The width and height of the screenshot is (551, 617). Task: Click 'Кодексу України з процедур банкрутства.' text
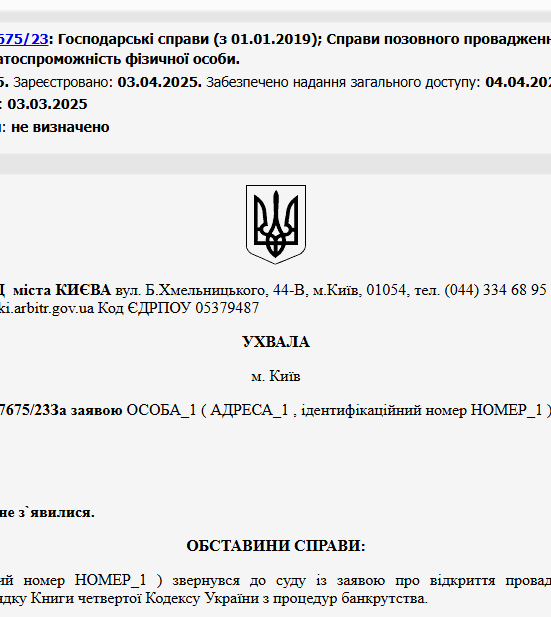coord(287,599)
